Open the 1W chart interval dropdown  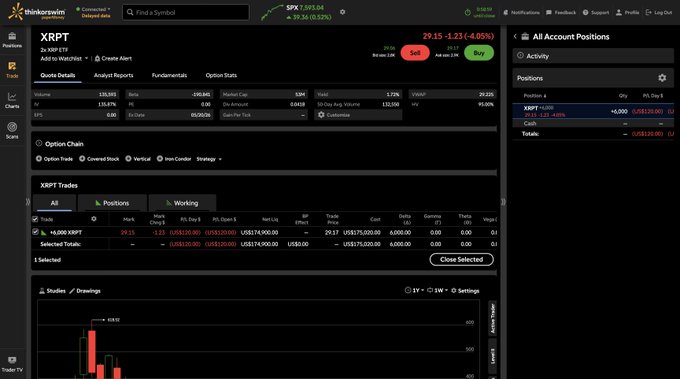(438, 291)
